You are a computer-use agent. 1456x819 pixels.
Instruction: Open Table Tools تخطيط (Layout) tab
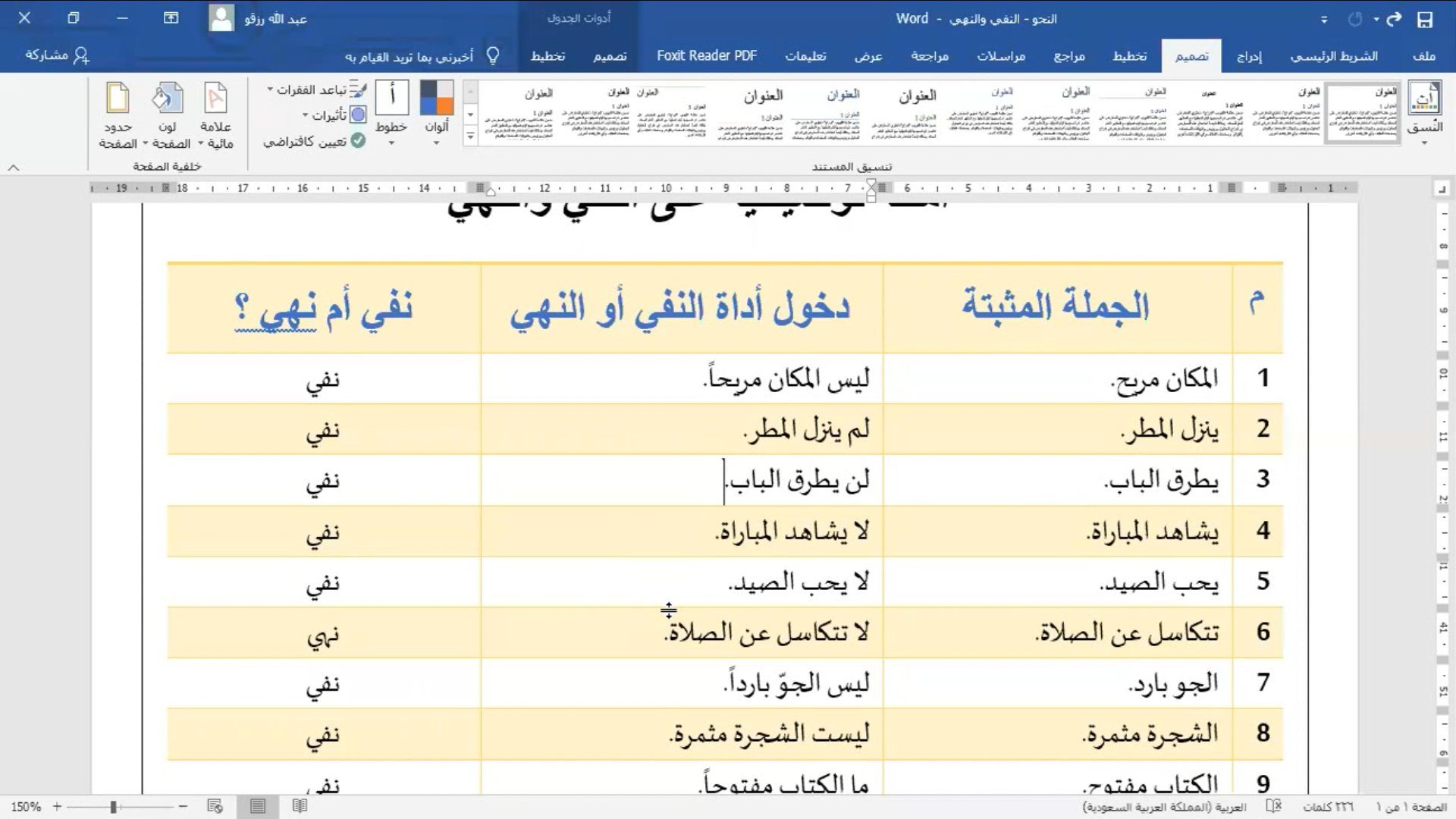coord(548,56)
